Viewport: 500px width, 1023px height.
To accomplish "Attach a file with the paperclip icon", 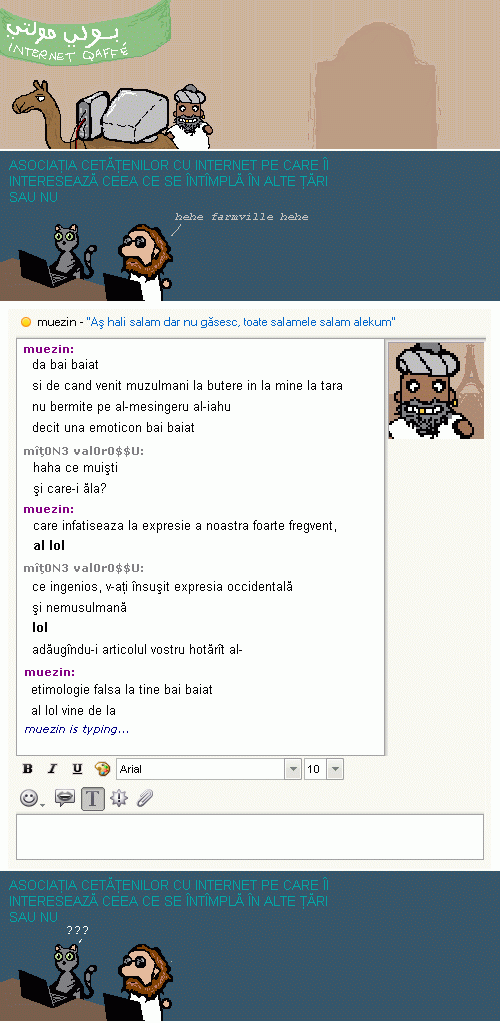I will click(145, 798).
